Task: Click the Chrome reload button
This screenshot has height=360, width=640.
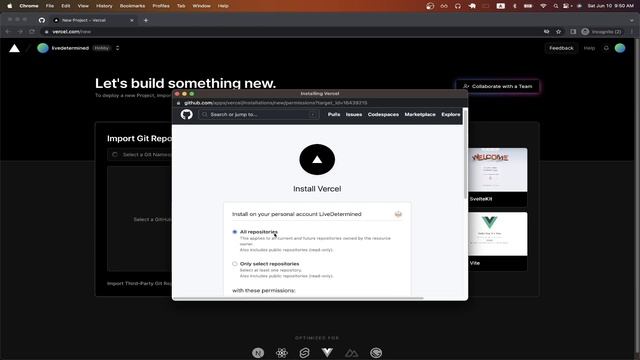Action: tap(32, 31)
